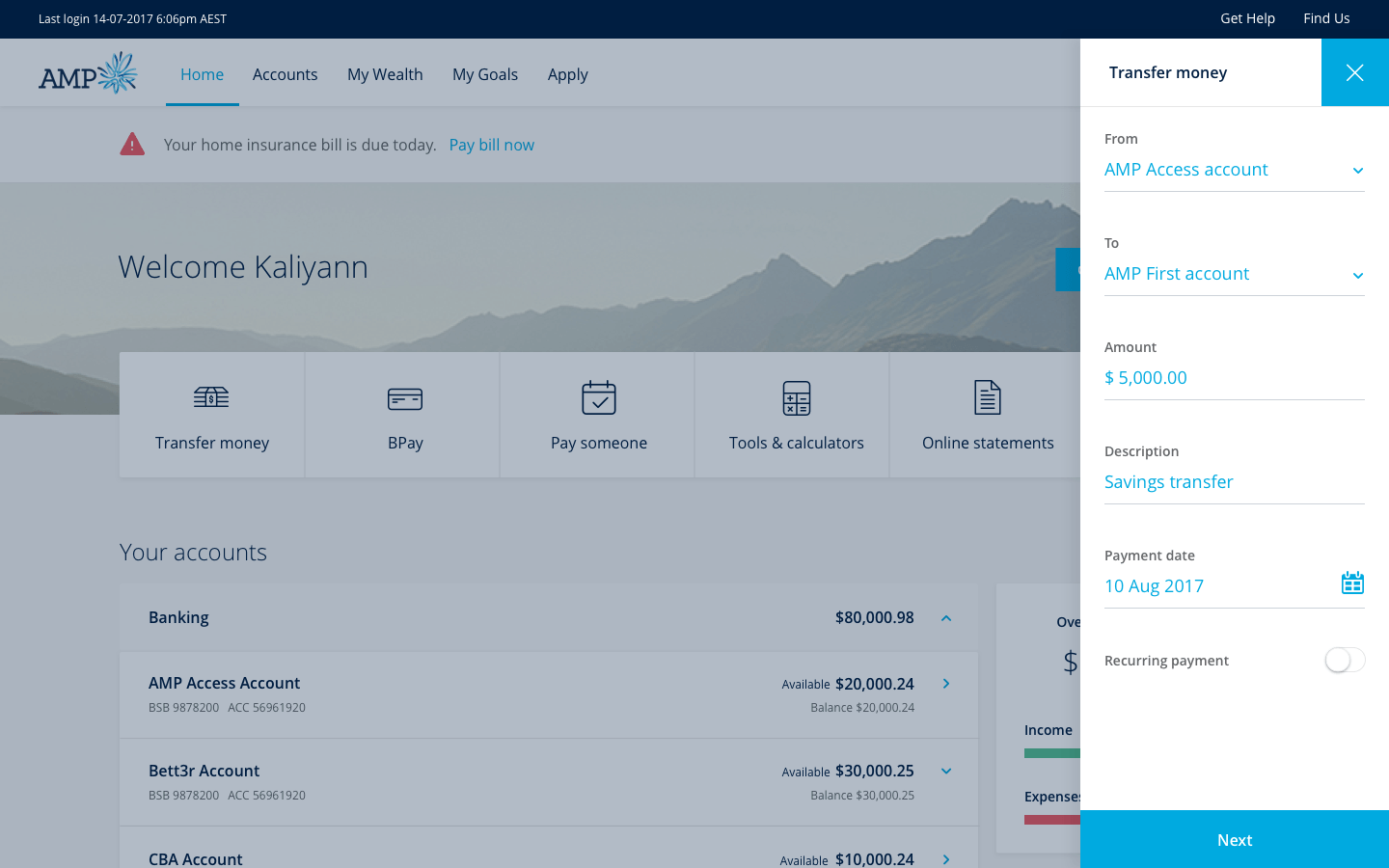Select the BPay tile label

[x=405, y=443]
